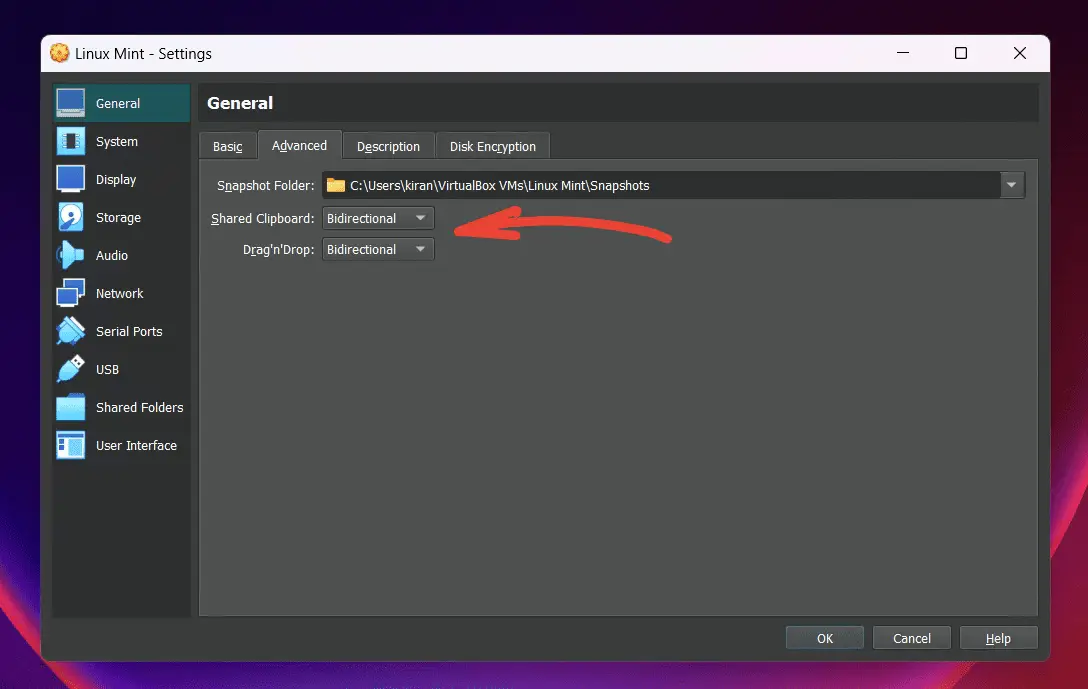Click the yellow folder icon in Snapshot Folder

[336, 185]
